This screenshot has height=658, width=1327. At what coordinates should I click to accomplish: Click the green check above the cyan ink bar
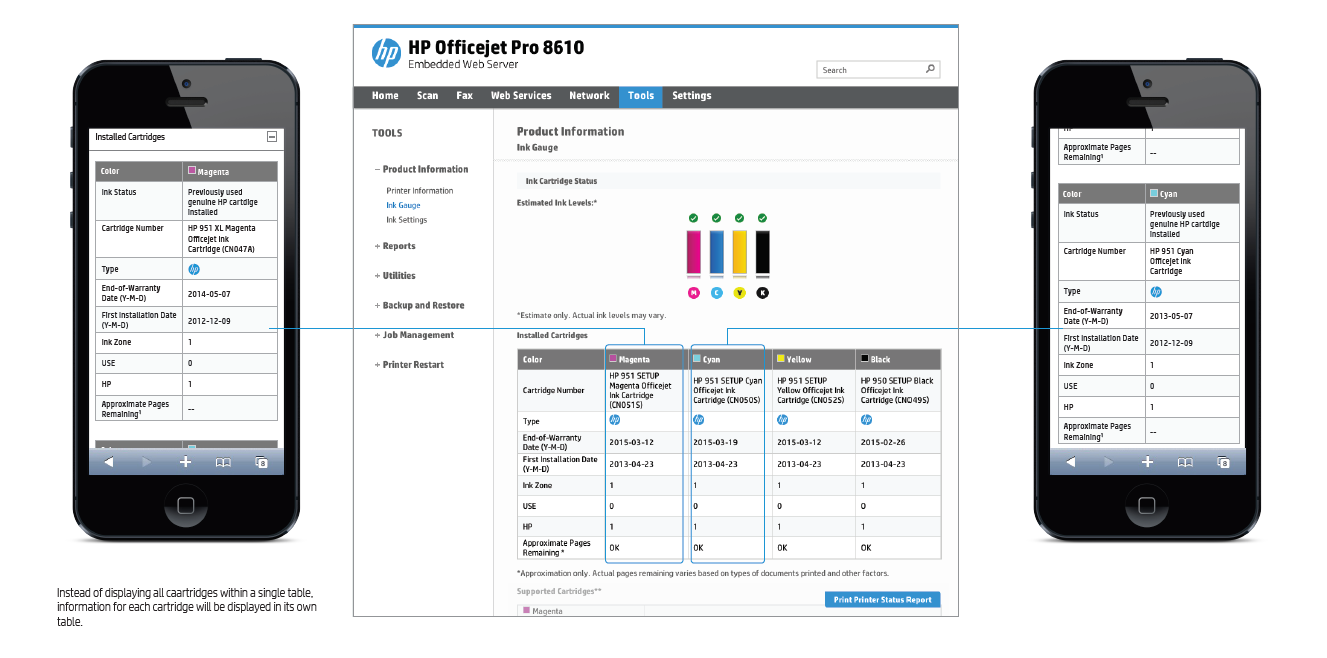(x=716, y=217)
